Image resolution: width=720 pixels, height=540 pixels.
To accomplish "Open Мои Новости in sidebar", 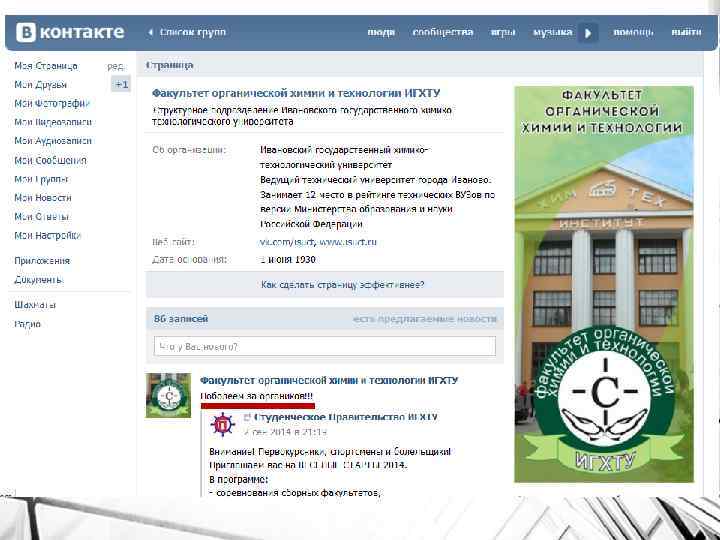I will (x=43, y=198).
